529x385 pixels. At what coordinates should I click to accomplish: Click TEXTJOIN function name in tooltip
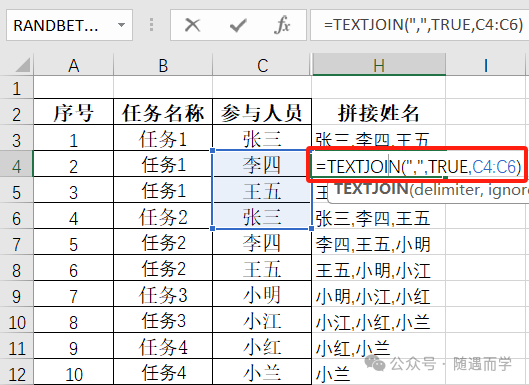tap(371, 189)
